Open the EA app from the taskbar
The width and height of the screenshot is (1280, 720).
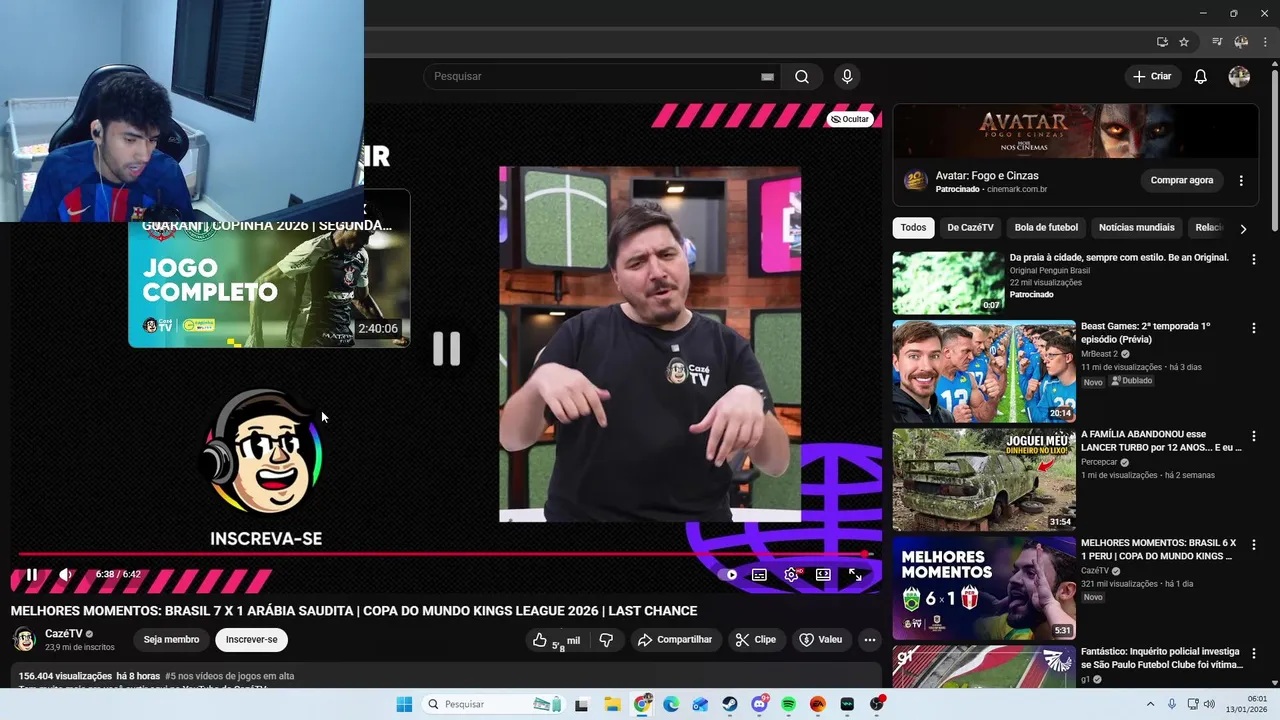[x=817, y=704]
